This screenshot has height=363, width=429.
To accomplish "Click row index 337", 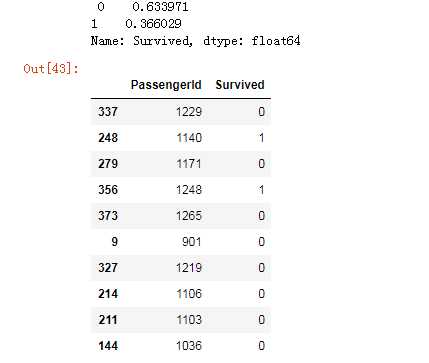I will 108,112.
